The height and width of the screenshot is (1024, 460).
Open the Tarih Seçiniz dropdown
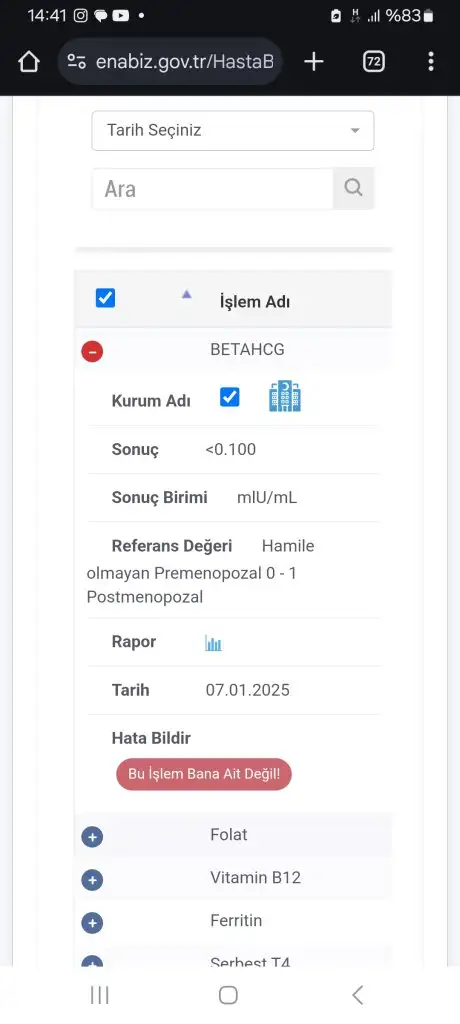click(233, 131)
